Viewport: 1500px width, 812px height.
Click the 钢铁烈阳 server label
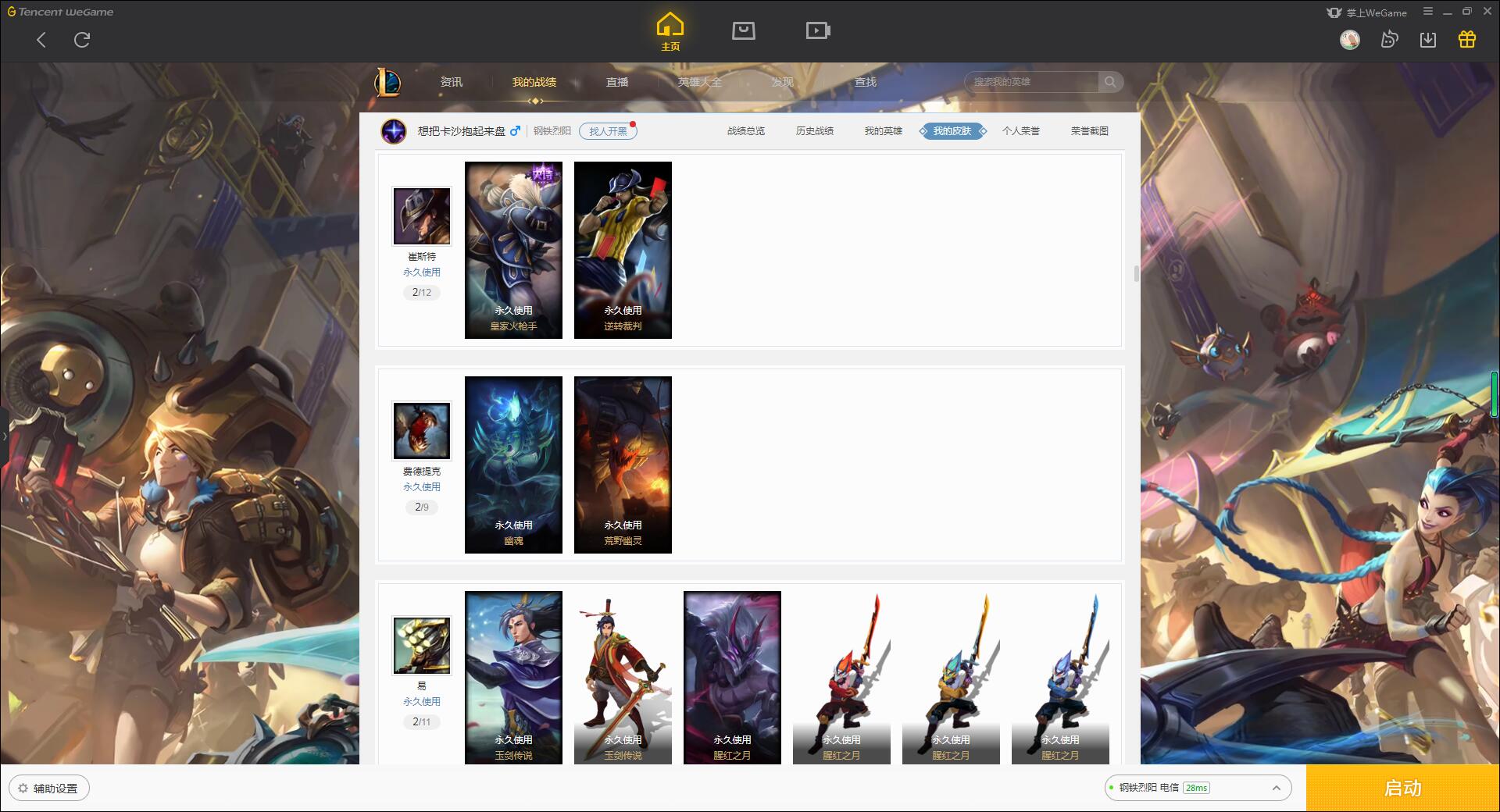(x=552, y=131)
